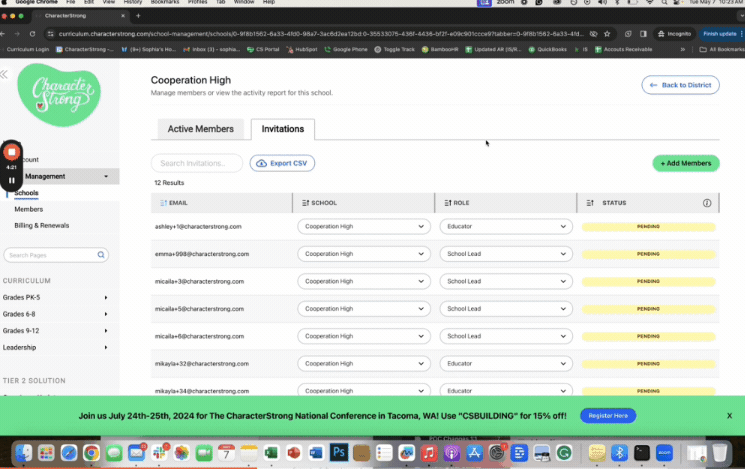745x469 pixels.
Task: Stop the screen recording with red button
Action: [x=11, y=152]
